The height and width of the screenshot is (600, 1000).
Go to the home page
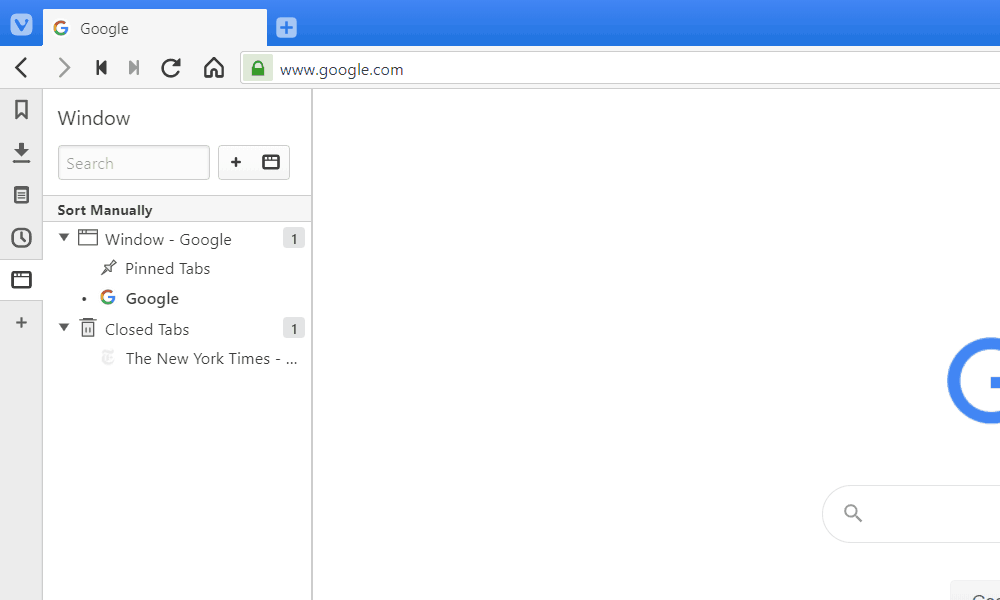pyautogui.click(x=214, y=68)
